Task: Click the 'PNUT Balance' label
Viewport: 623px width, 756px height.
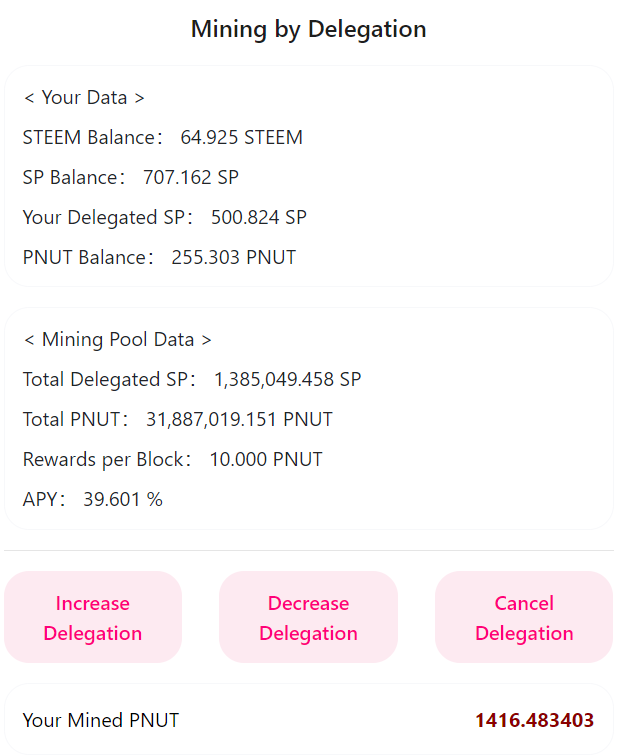Action: coord(86,258)
